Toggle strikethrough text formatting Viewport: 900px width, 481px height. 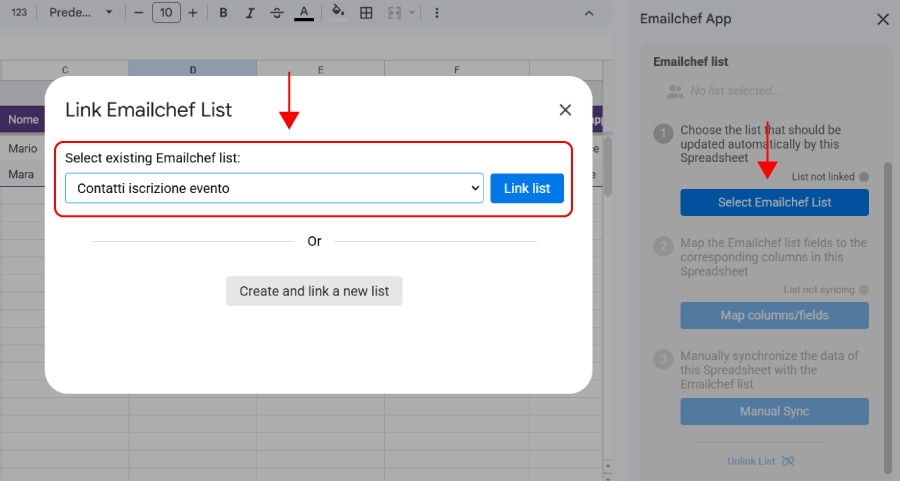pyautogui.click(x=276, y=13)
